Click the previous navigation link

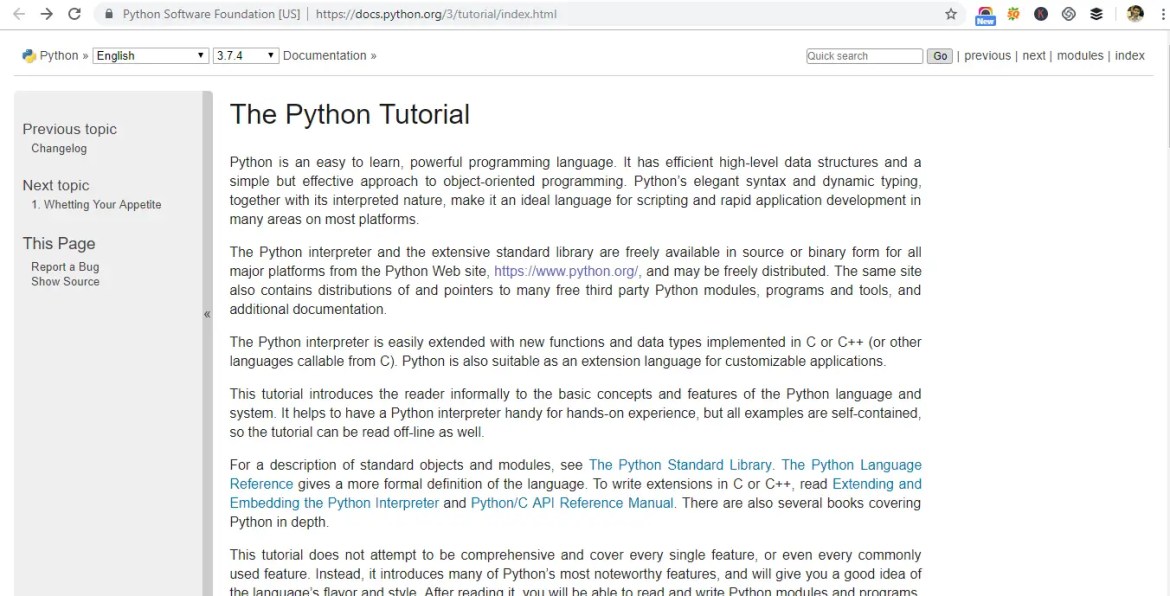pos(987,56)
